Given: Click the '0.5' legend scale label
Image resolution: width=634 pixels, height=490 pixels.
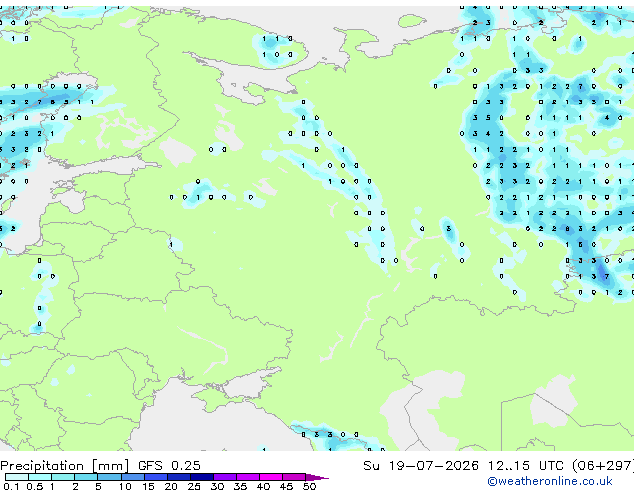Looking at the screenshot, I should point(35,486).
